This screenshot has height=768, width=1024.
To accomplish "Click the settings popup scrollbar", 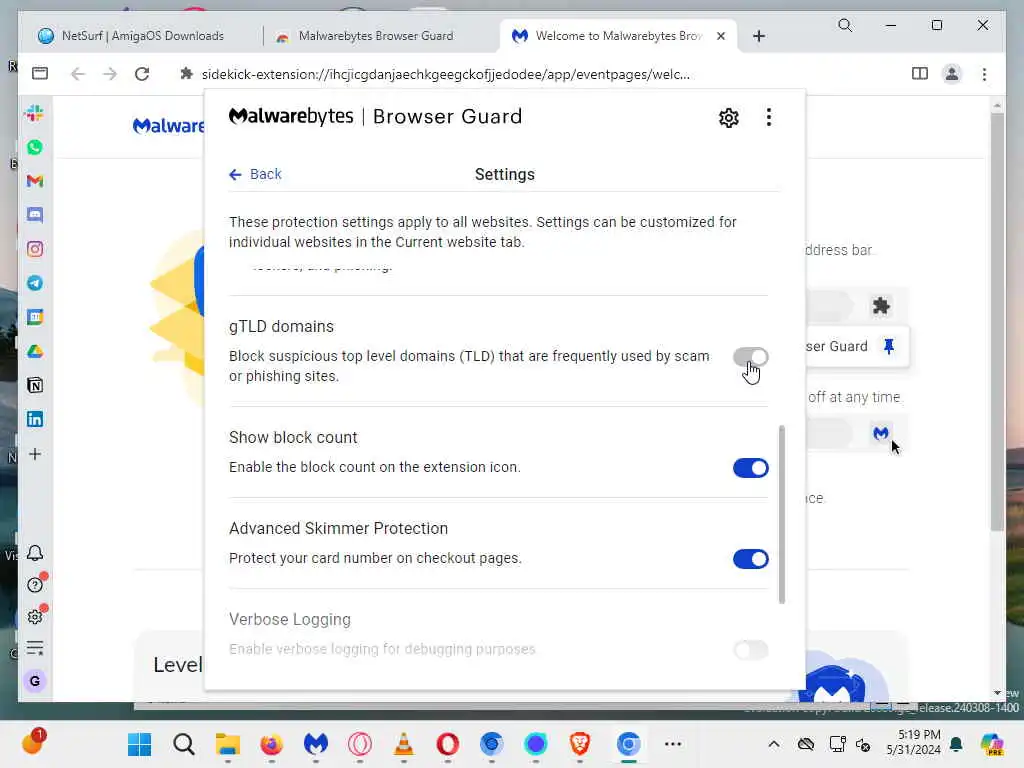I will click(x=781, y=515).
